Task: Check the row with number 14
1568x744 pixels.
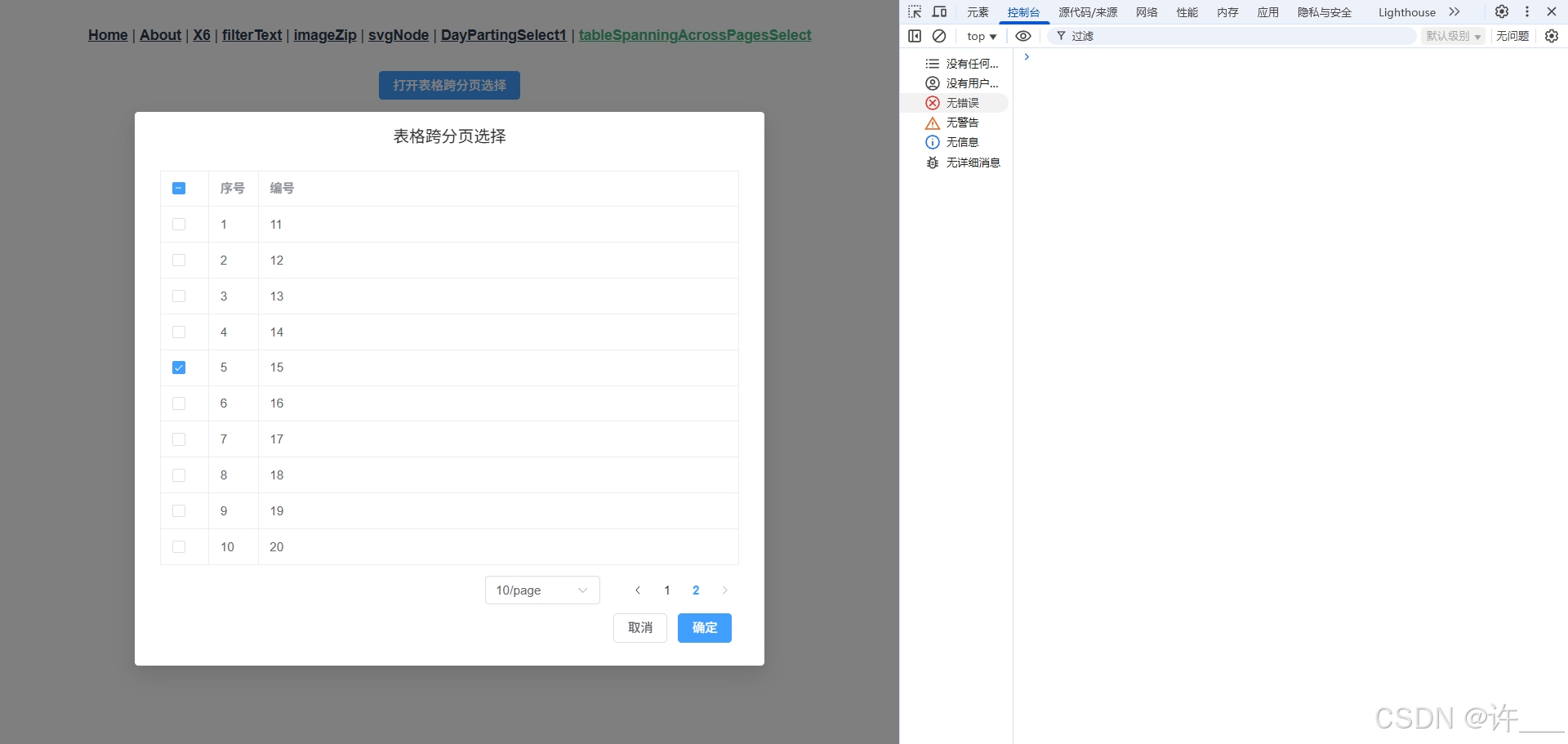Action: pos(179,332)
